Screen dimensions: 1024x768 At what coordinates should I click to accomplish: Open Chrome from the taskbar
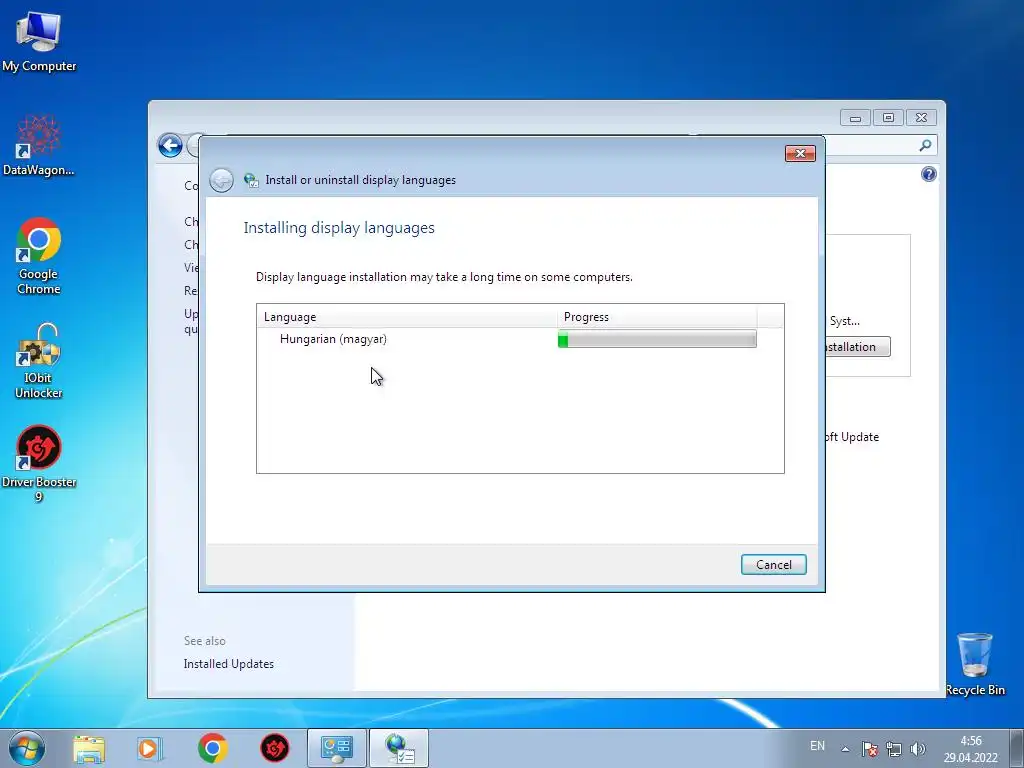point(212,748)
